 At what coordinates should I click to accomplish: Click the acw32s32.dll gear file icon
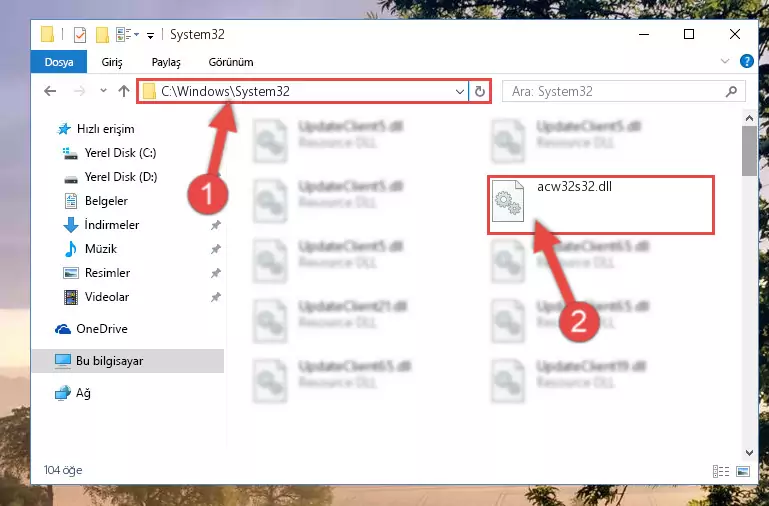pos(508,201)
